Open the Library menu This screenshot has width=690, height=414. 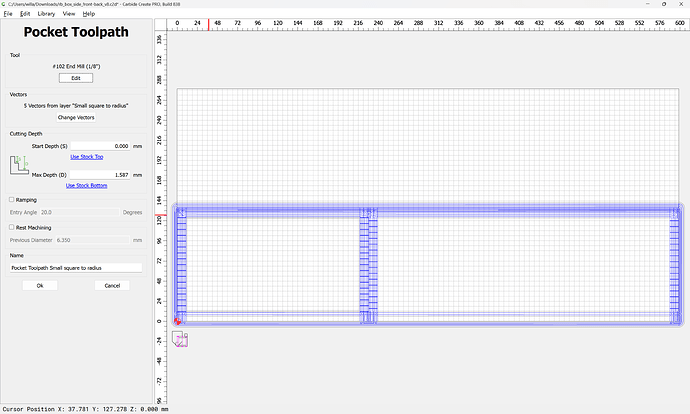tap(46, 14)
